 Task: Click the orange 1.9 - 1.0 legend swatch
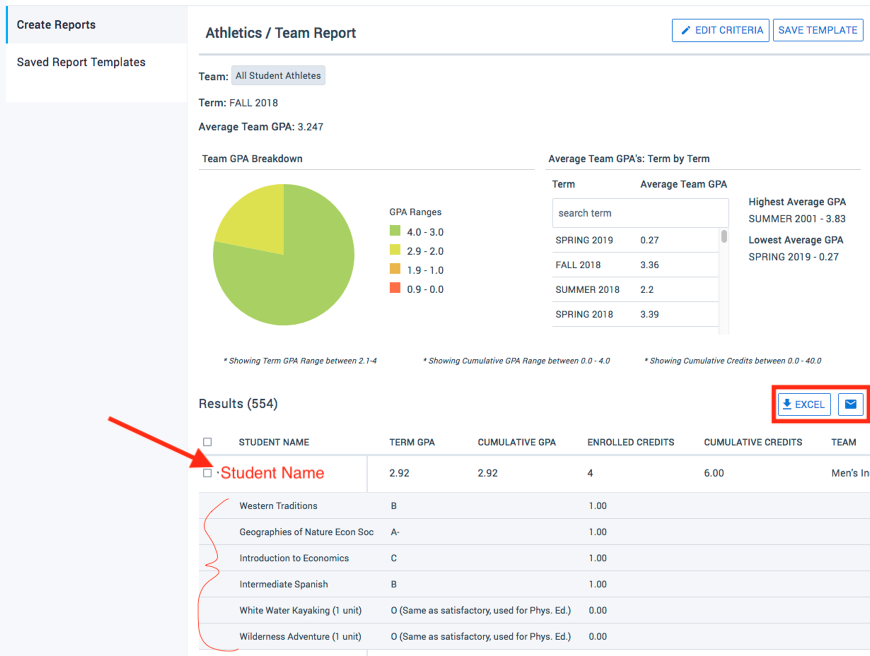pyautogui.click(x=396, y=270)
